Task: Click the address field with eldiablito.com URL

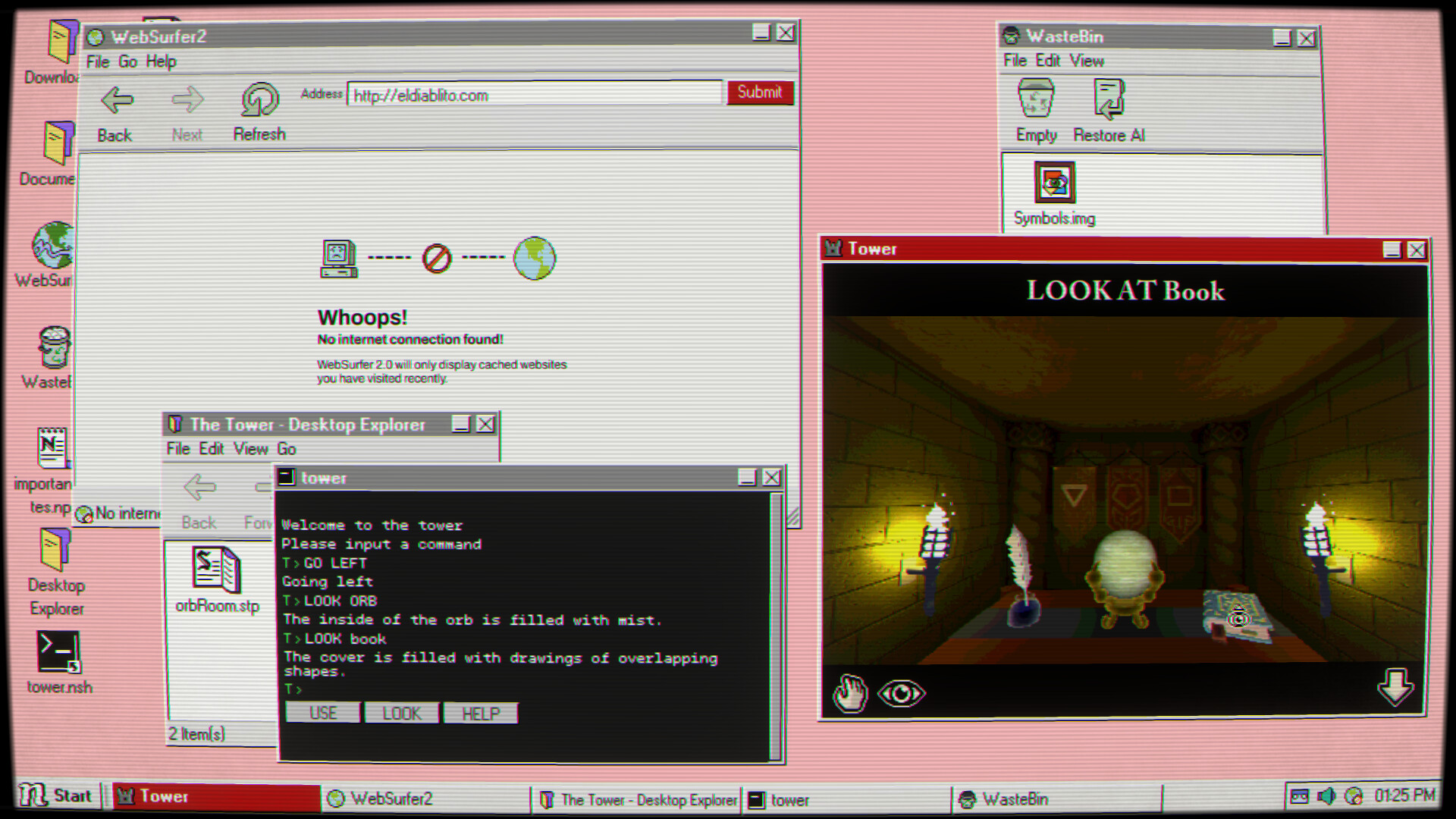Action: [534, 96]
